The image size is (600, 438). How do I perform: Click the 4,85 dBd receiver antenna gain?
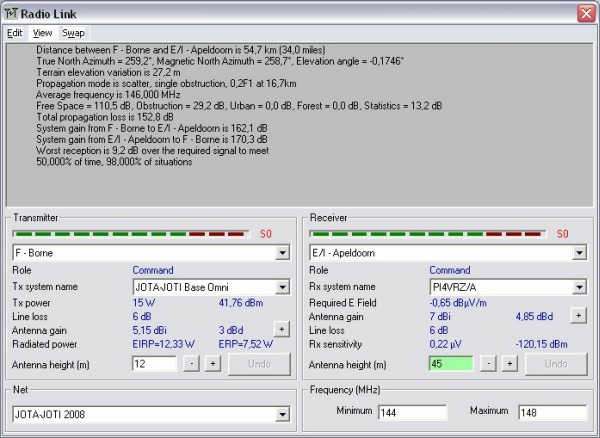tap(534, 316)
